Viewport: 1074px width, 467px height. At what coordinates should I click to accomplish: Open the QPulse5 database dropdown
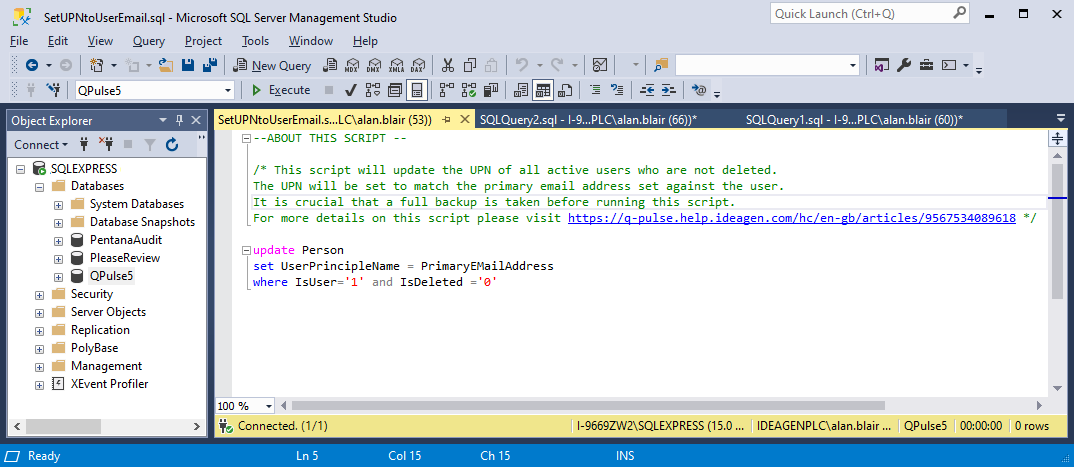tap(228, 90)
